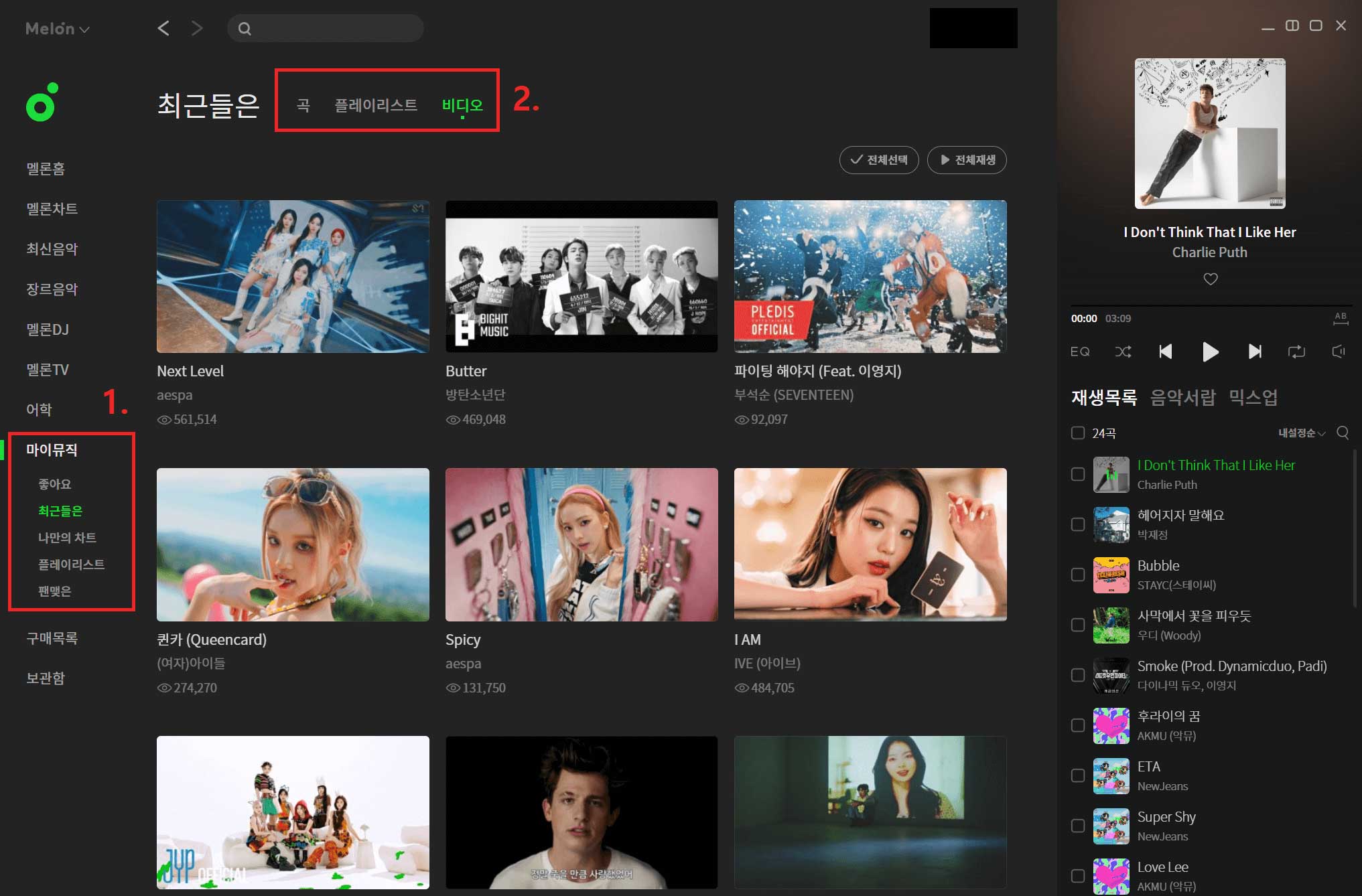
Task: Open the EQ equalizer settings
Action: (x=1080, y=352)
